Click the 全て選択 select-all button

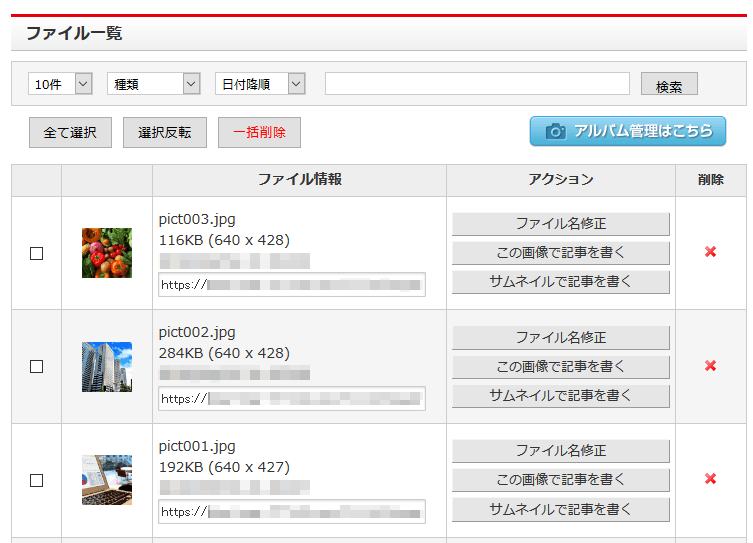pyautogui.click(x=70, y=133)
